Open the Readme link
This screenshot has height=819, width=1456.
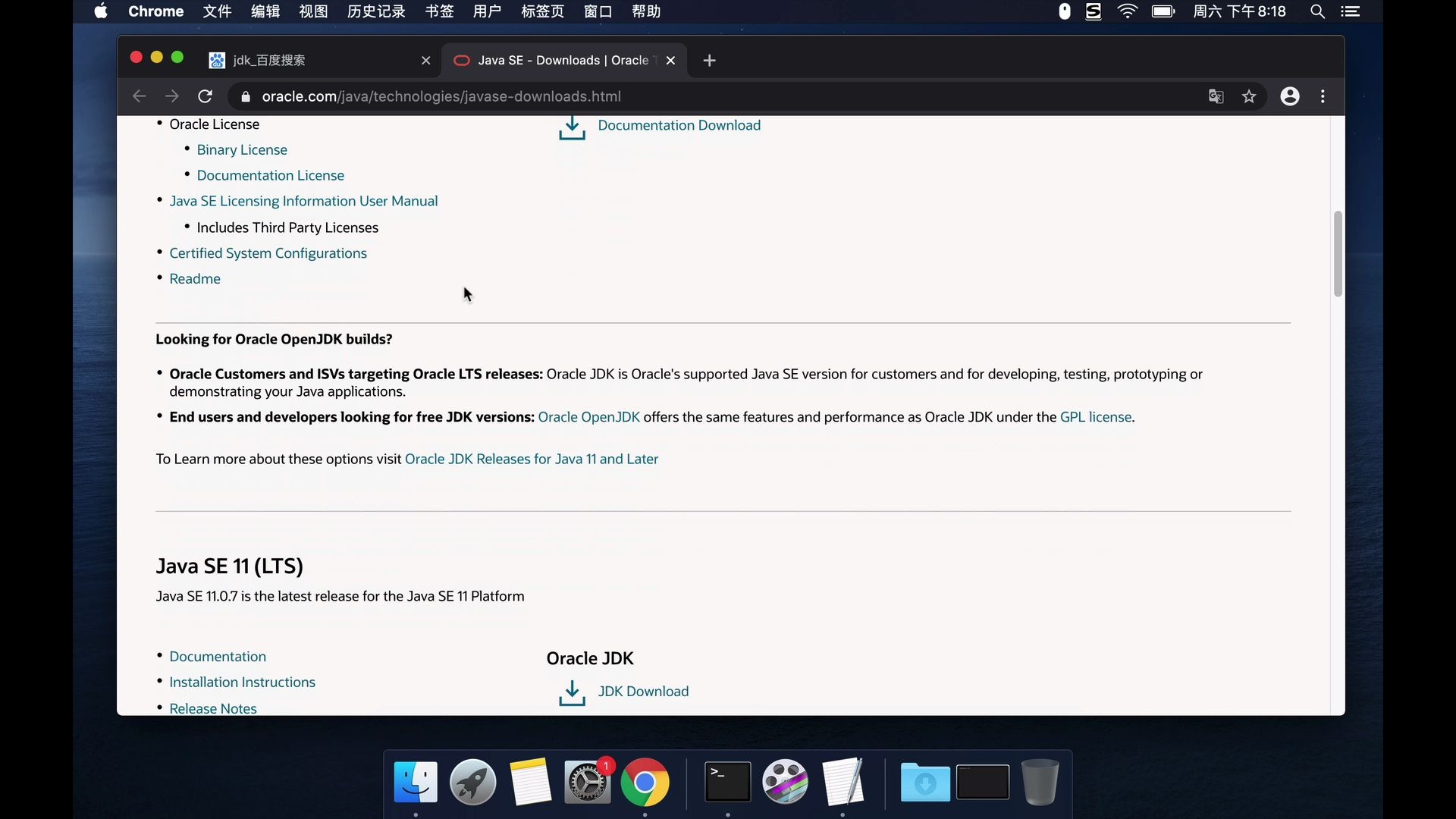pos(195,279)
